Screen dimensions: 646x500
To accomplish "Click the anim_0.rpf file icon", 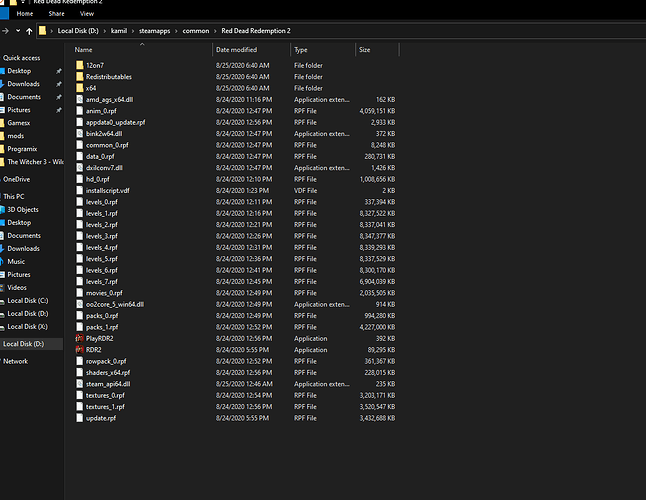I will (80, 111).
